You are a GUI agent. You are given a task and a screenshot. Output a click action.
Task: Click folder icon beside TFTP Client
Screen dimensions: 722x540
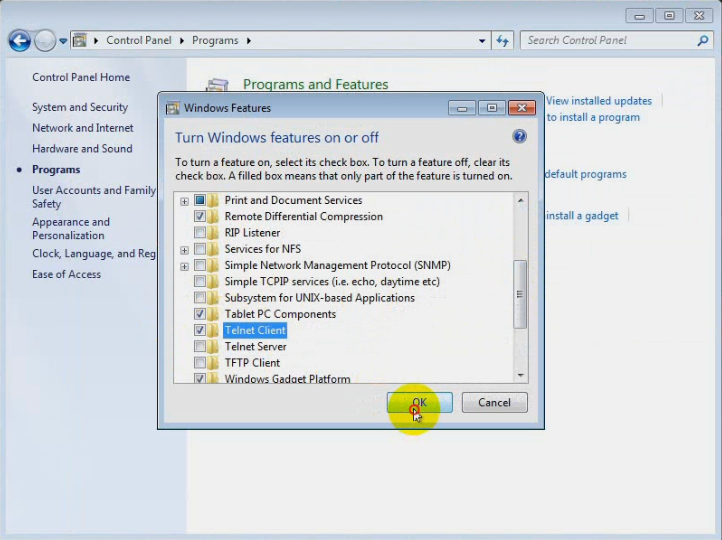[213, 363]
